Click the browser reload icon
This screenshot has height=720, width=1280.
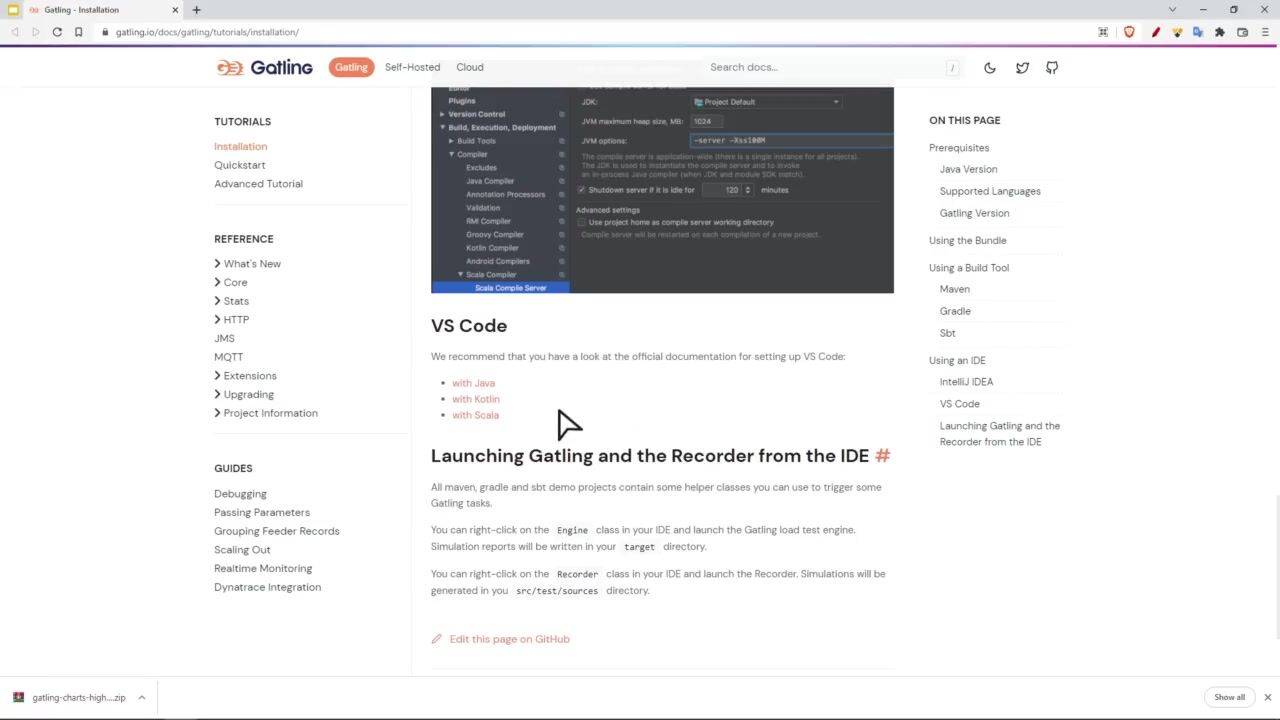pyautogui.click(x=57, y=32)
